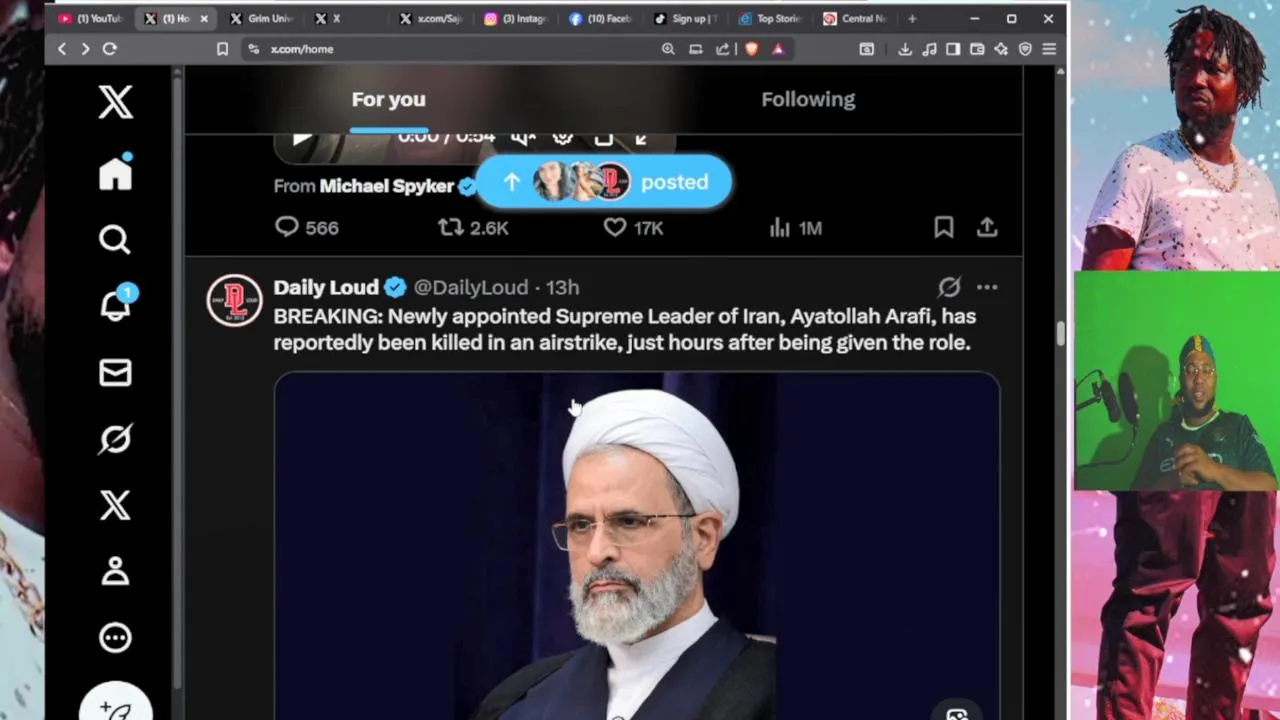Open the Home icon in X sidebar
Screen dimensions: 1280x720
pyautogui.click(x=115, y=173)
